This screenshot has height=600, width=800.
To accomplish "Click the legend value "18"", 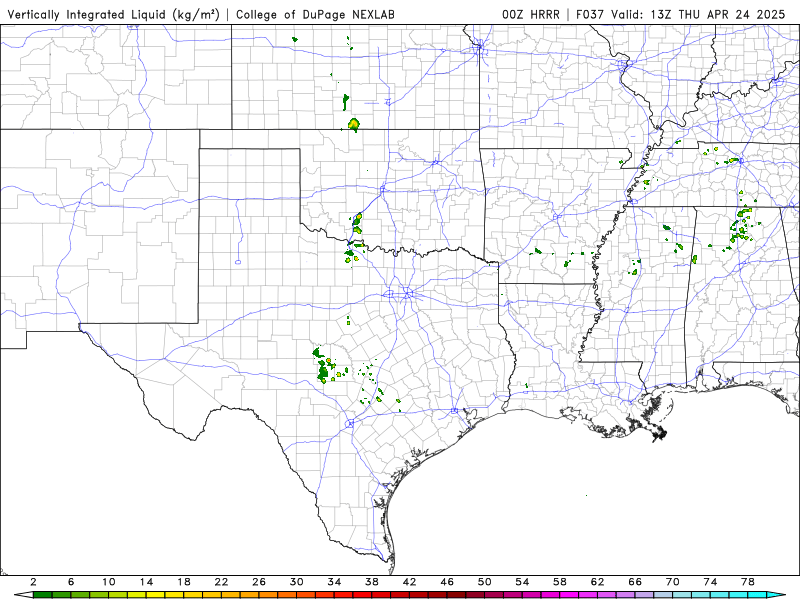I will click(184, 582).
